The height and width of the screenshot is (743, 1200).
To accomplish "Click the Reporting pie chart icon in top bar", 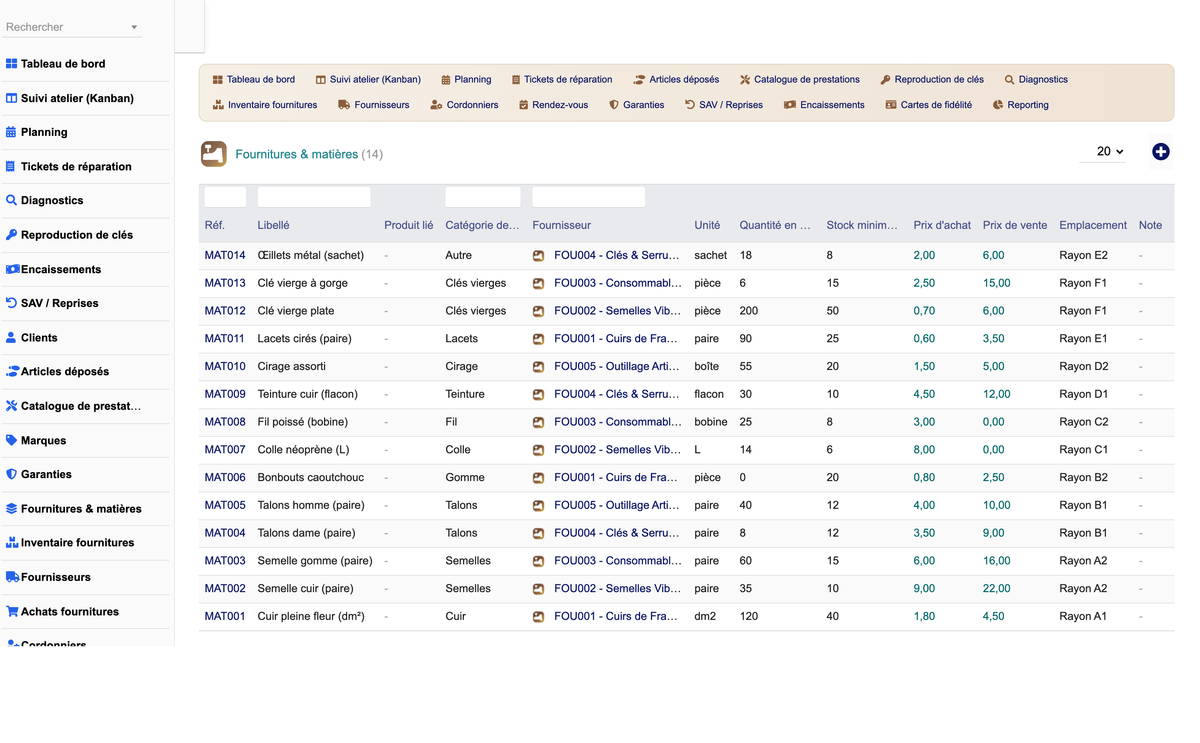I will pos(998,105).
